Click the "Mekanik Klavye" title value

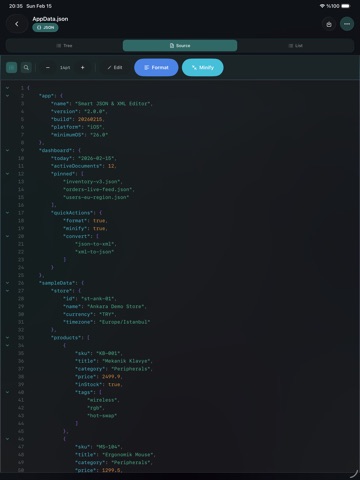click(x=127, y=361)
